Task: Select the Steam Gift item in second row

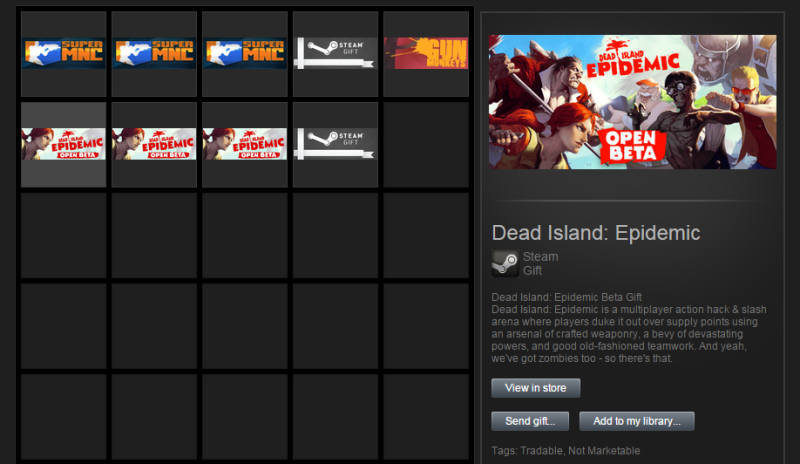Action: click(x=335, y=144)
